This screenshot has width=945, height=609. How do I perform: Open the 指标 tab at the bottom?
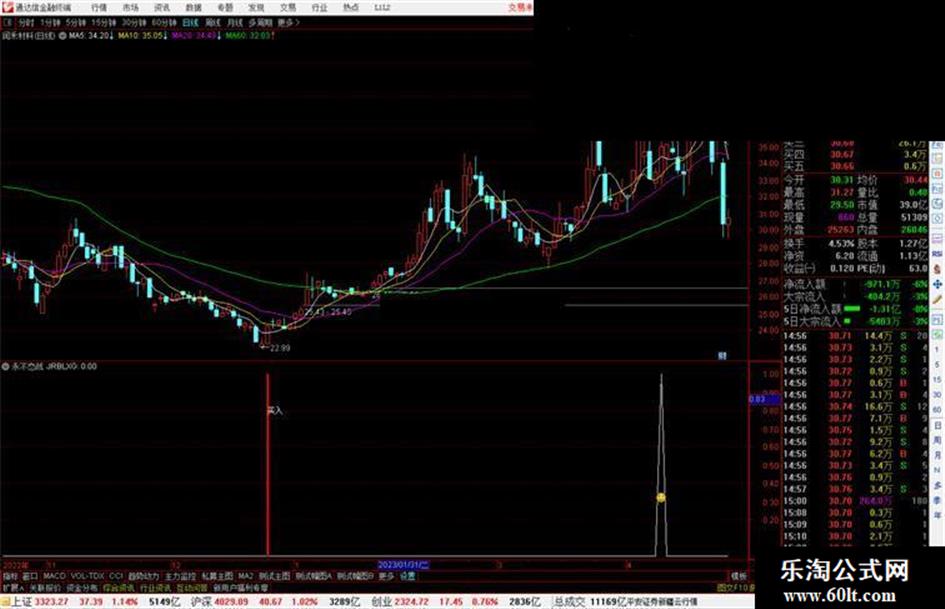point(10,576)
